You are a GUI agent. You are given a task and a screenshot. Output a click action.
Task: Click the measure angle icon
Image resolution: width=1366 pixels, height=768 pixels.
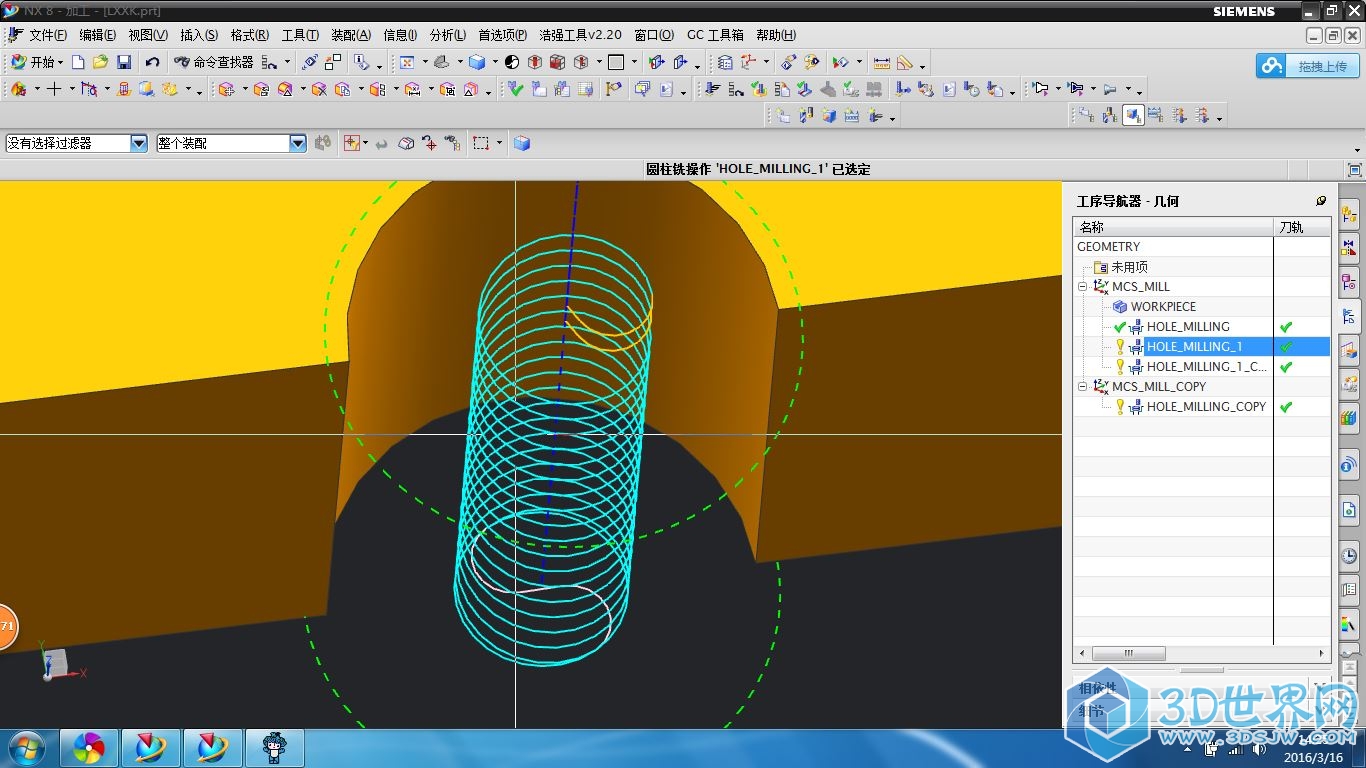click(x=904, y=62)
